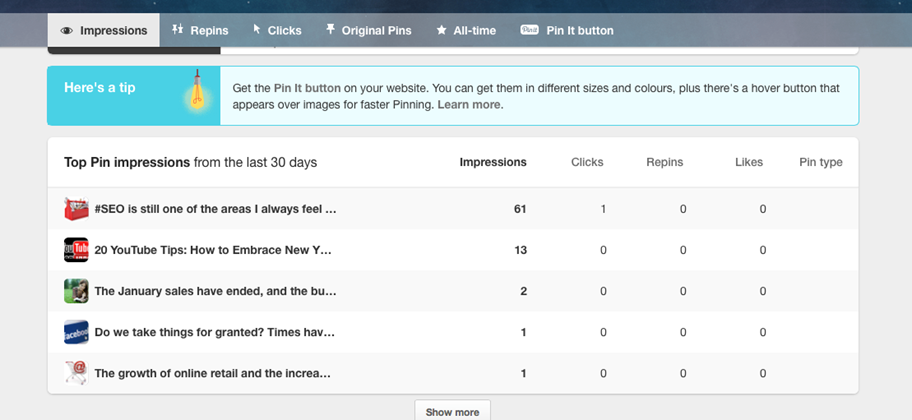The width and height of the screenshot is (912, 420).
Task: Open the '20 YouTube Tips' pin title
Action: click(212, 250)
